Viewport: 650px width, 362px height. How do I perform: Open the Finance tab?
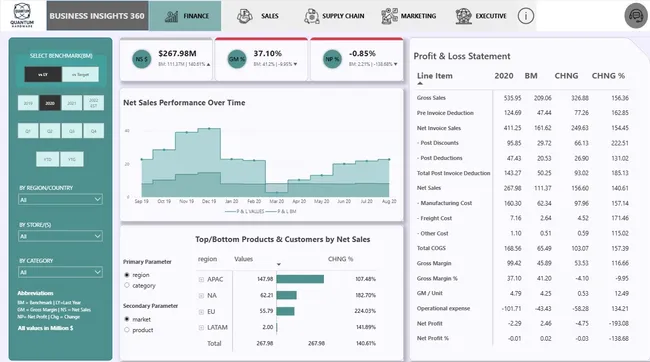point(185,16)
